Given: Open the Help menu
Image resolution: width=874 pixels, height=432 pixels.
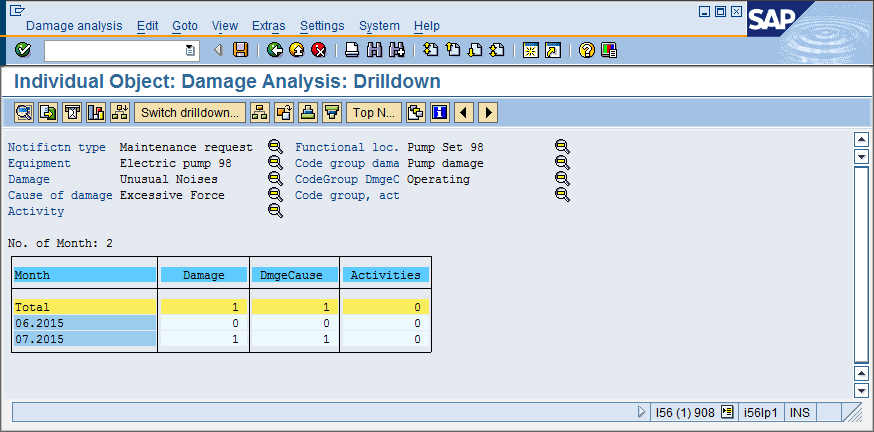Looking at the screenshot, I should coord(427,26).
